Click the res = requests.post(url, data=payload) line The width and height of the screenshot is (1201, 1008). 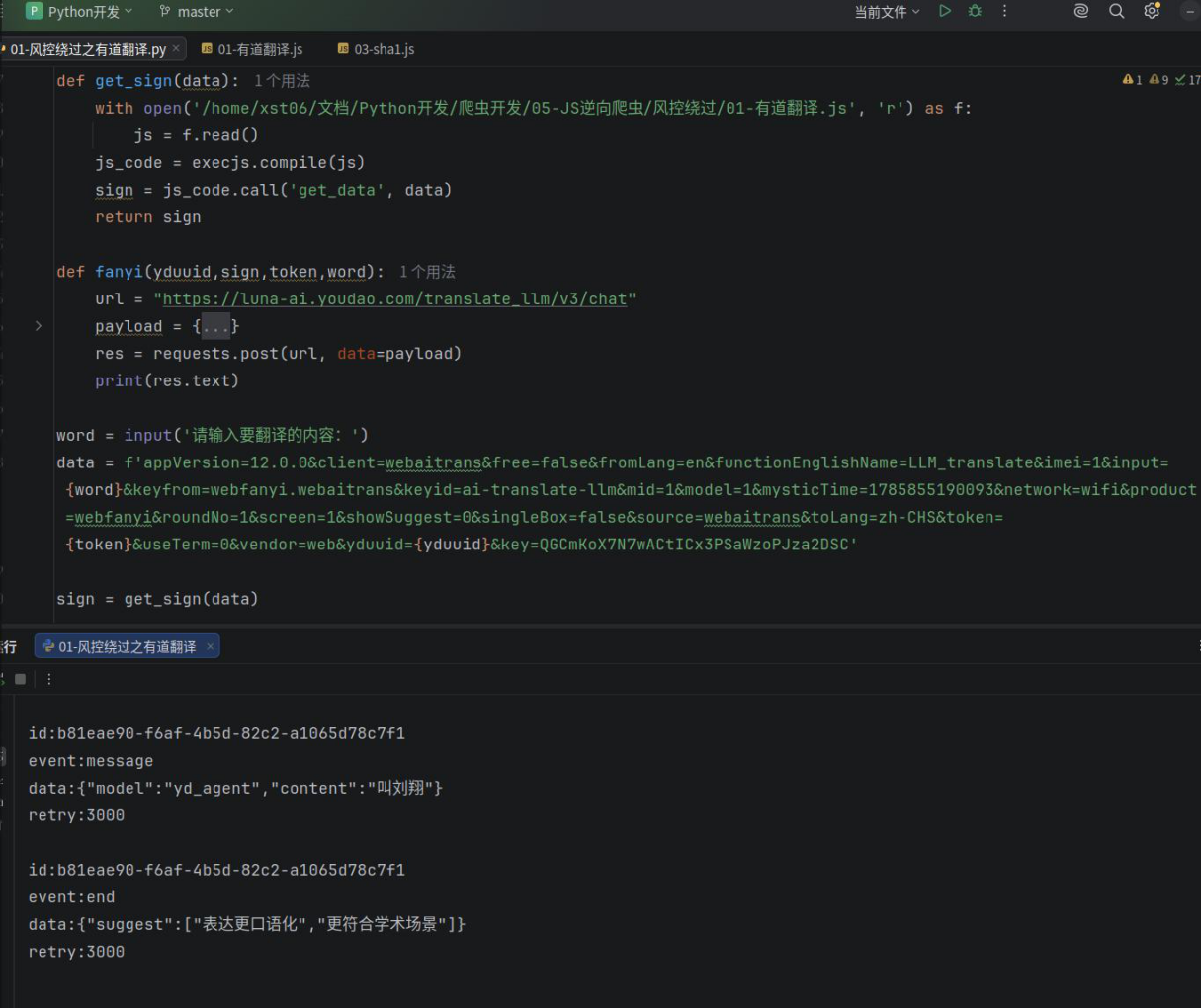[x=278, y=353]
